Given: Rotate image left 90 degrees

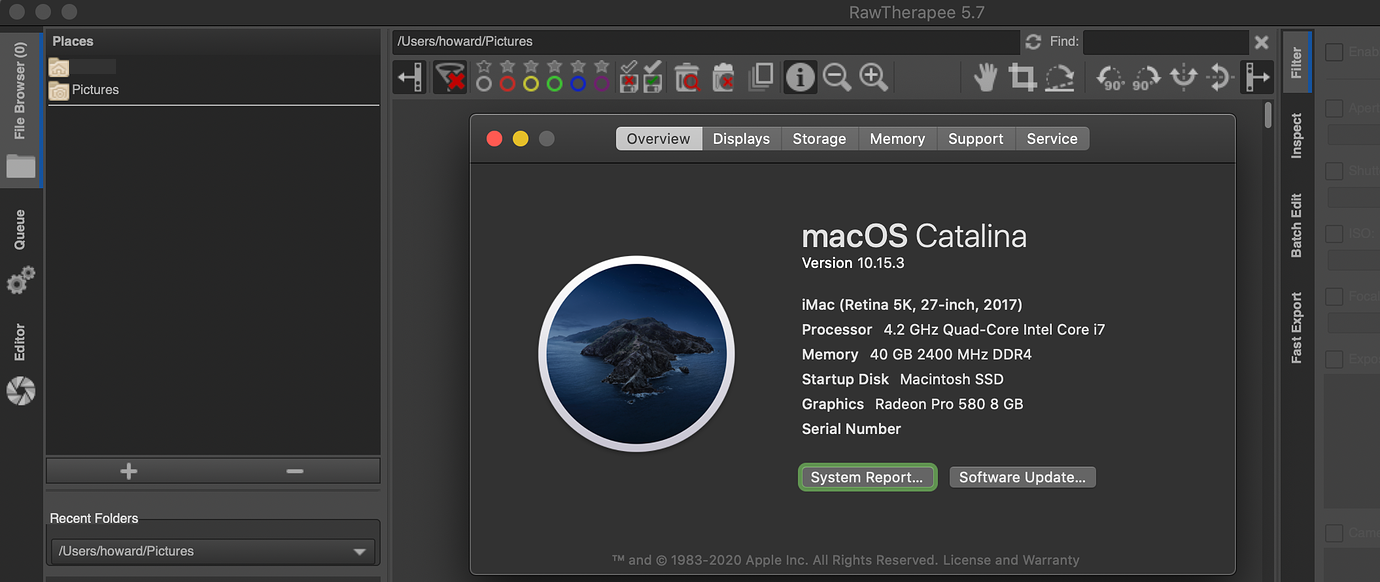Looking at the screenshot, I should point(1110,77).
